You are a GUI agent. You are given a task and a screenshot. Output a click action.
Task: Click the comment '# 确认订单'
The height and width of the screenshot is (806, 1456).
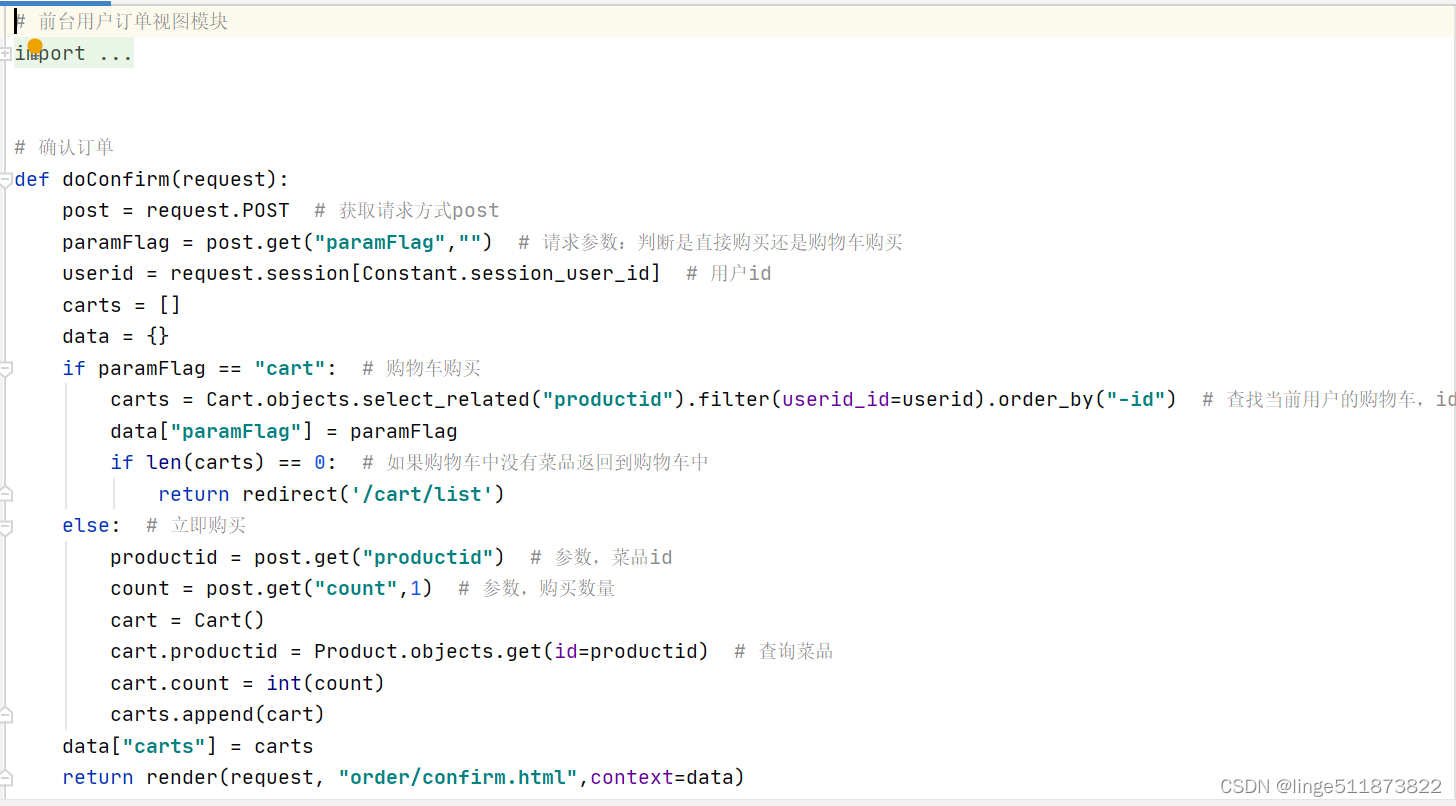click(x=65, y=148)
